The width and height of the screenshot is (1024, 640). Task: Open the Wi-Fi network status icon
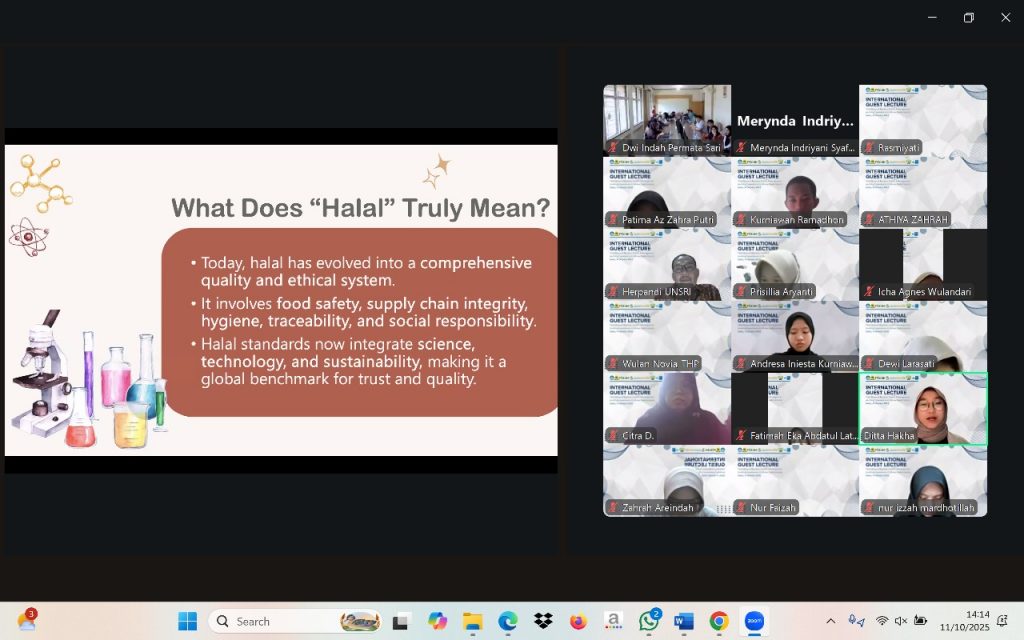882,621
